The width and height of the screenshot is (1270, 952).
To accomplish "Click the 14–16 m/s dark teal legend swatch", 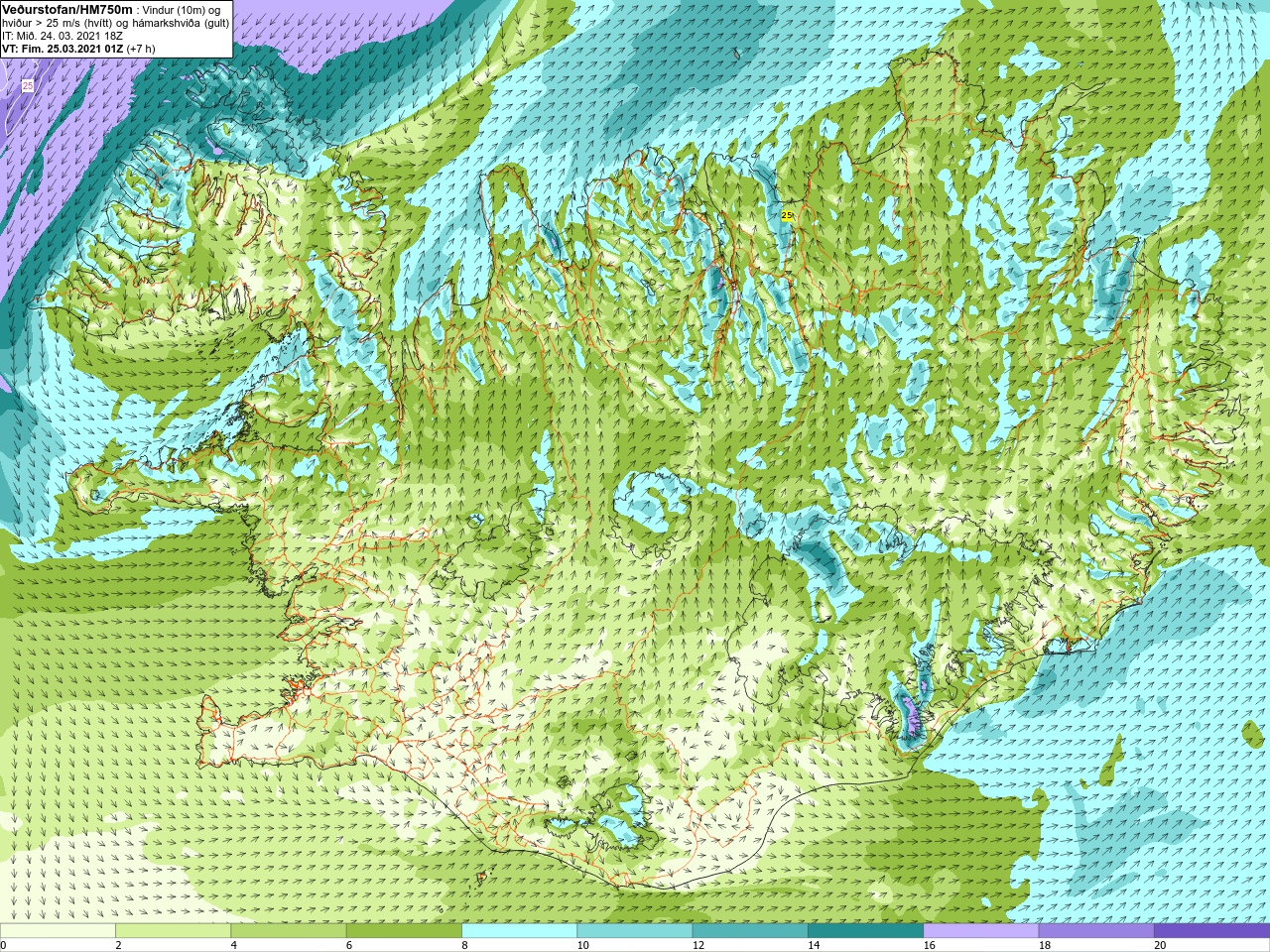I will coord(865,931).
